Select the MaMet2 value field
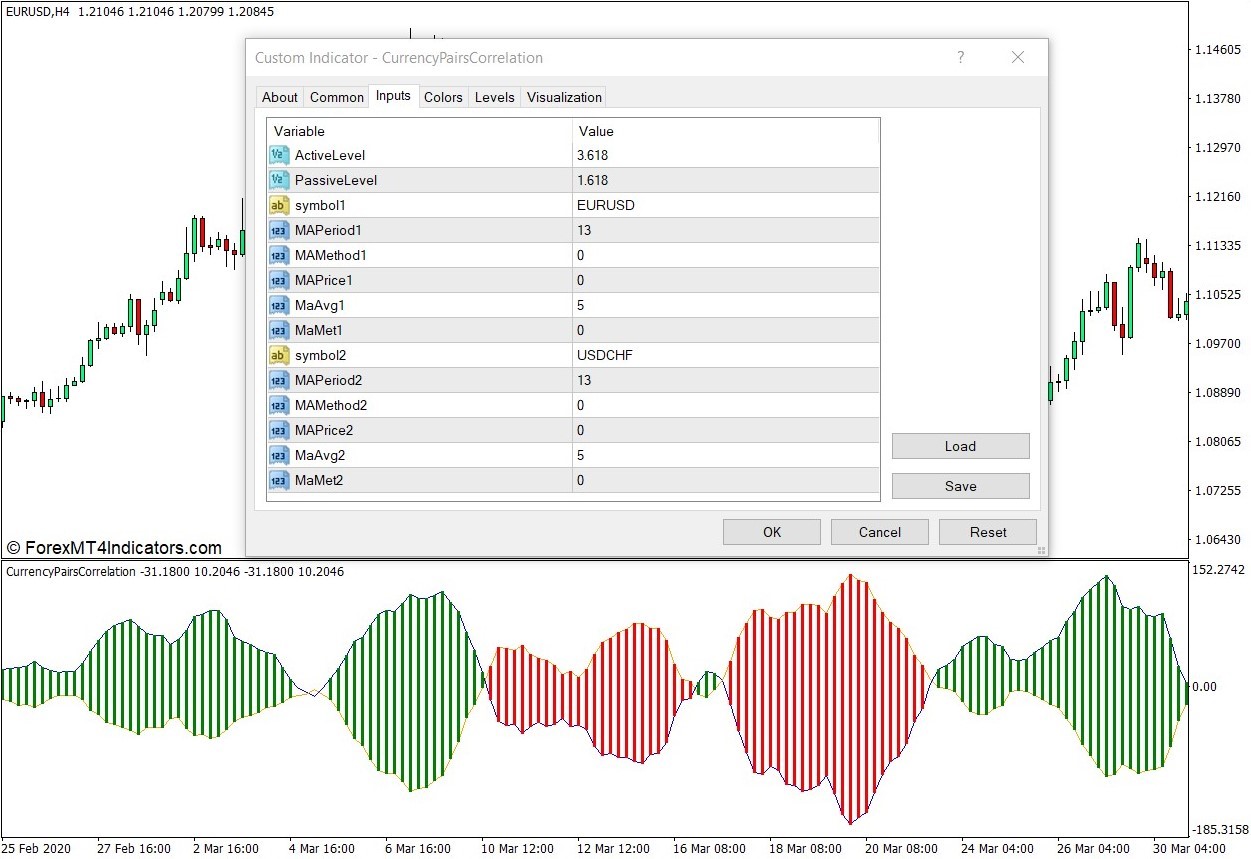Screen dimensions: 1251x859 point(725,480)
